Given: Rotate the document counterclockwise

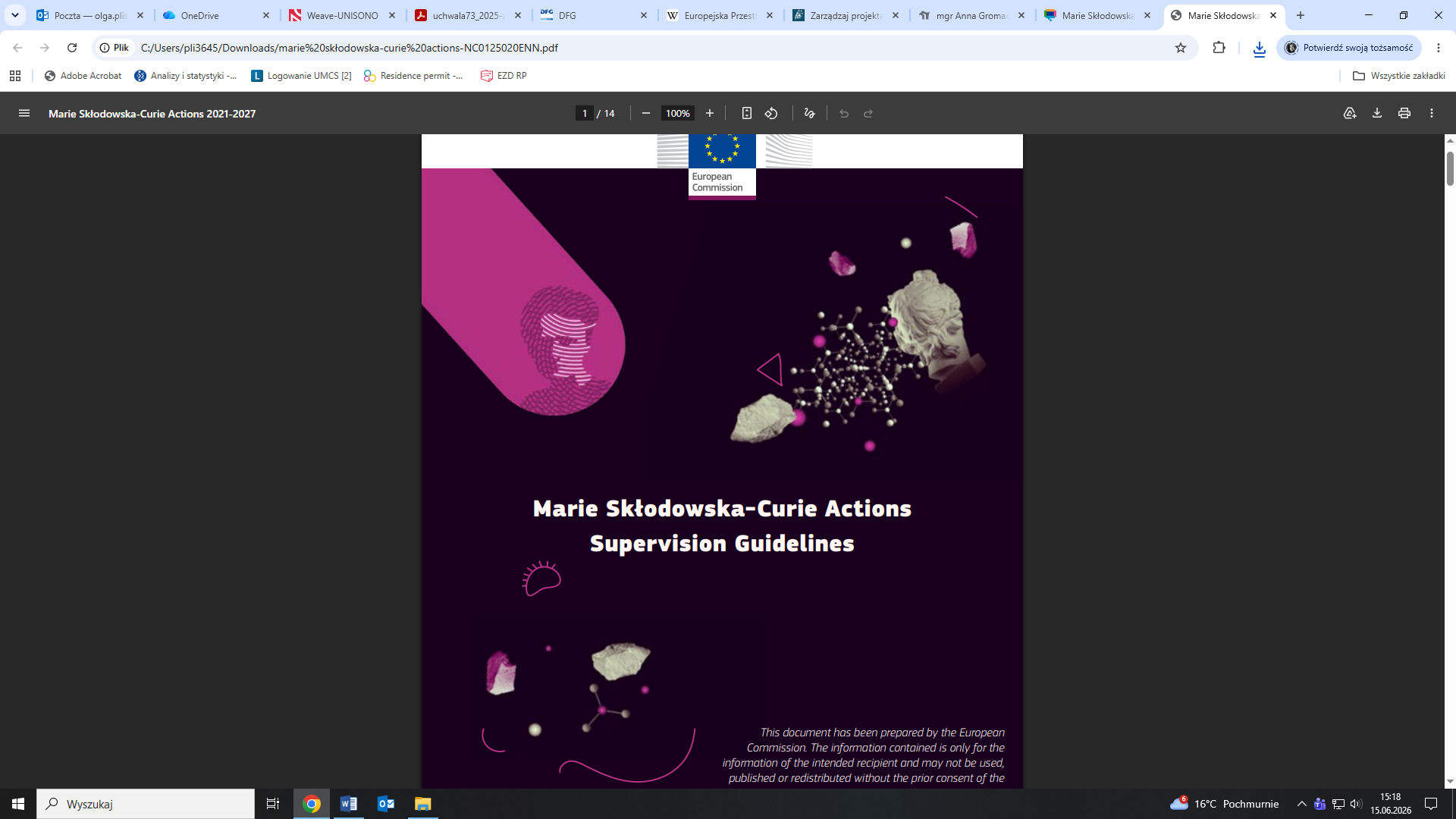Looking at the screenshot, I should tap(771, 114).
